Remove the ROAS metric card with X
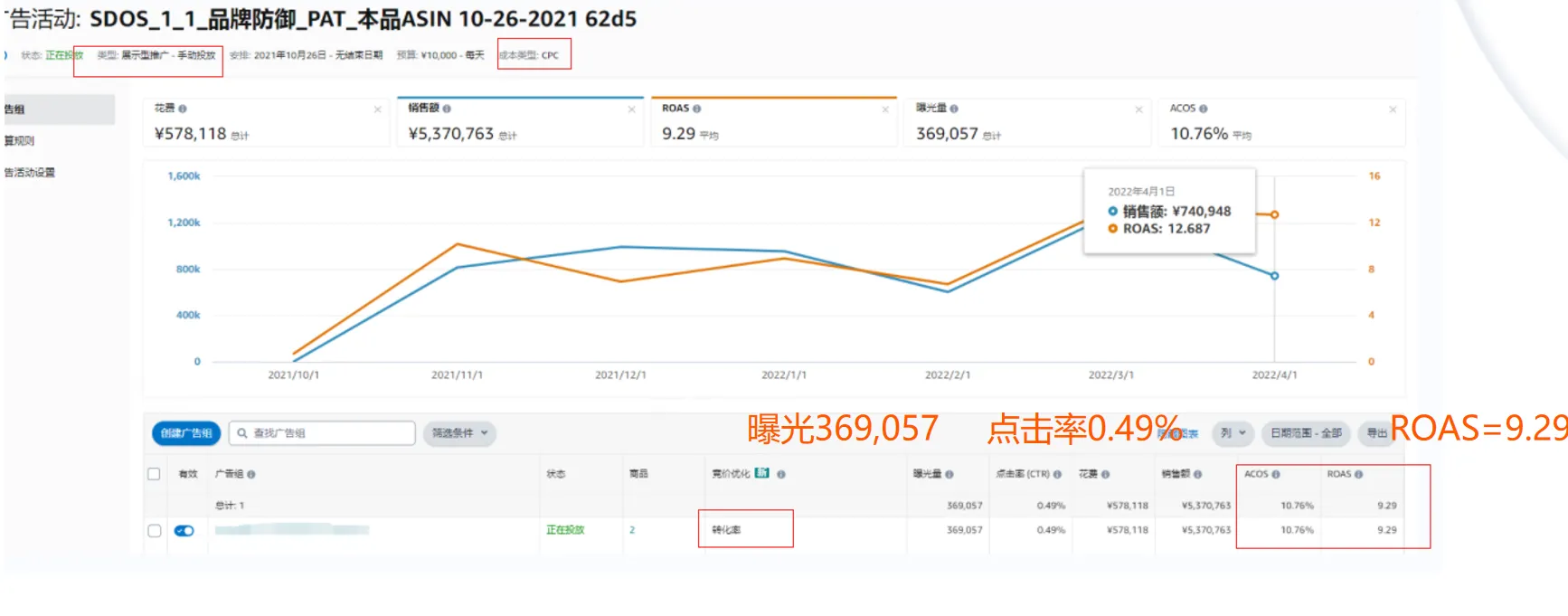Viewport: 1568px width, 616px height. click(x=885, y=109)
